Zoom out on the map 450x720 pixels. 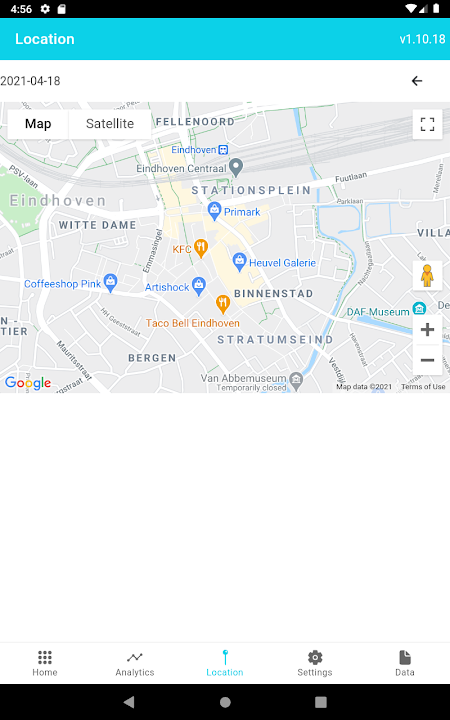click(428, 360)
